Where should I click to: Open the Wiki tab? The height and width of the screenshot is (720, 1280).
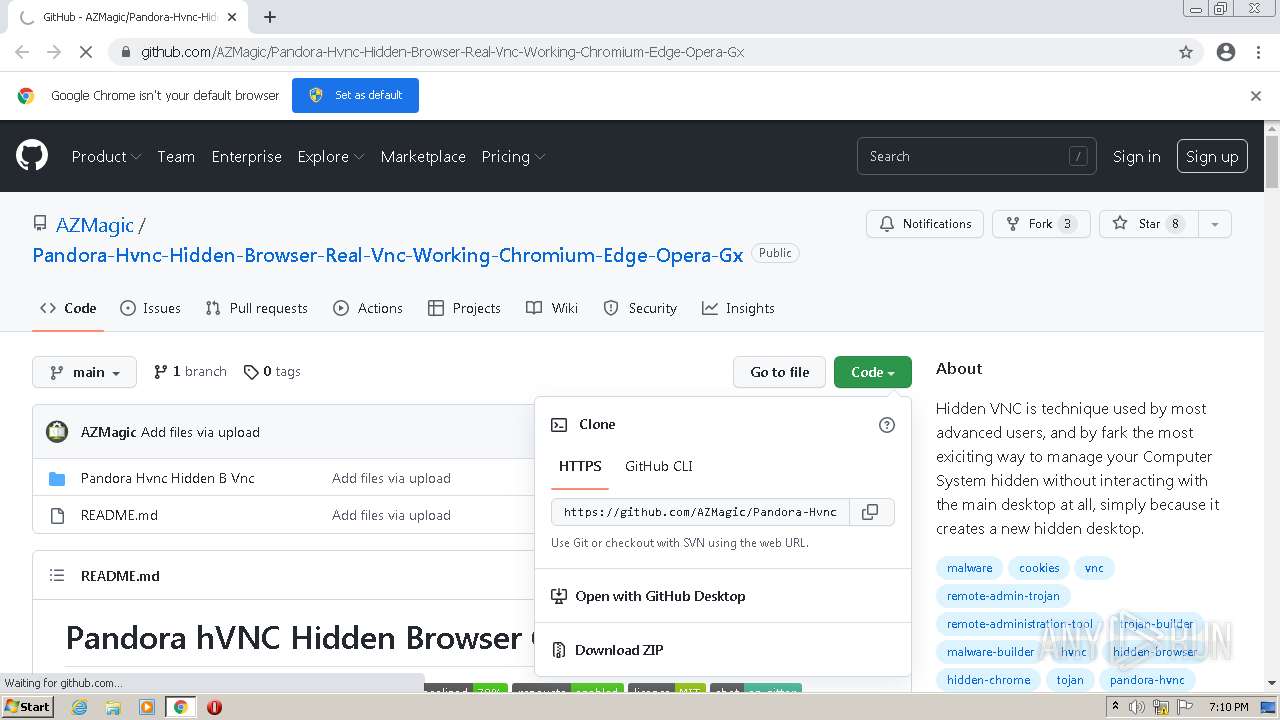tap(552, 308)
